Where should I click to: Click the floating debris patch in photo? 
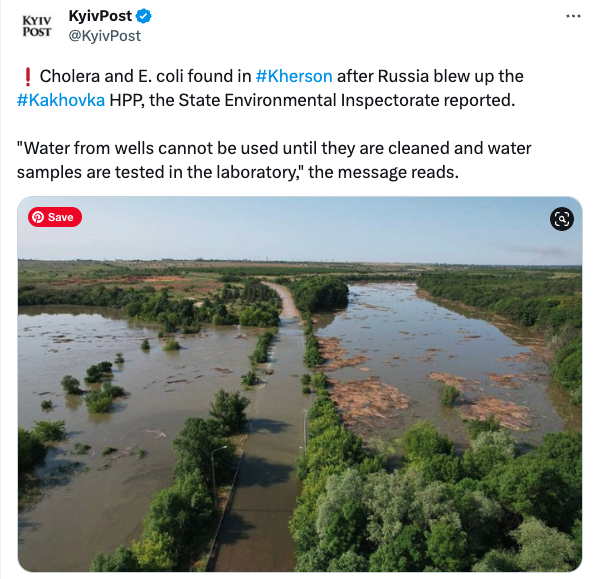pos(369,399)
